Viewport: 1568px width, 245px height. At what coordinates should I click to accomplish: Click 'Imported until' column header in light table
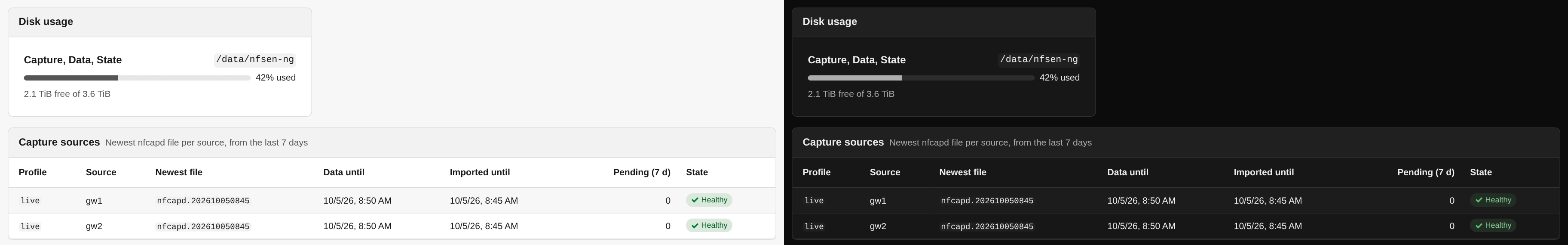click(x=480, y=173)
